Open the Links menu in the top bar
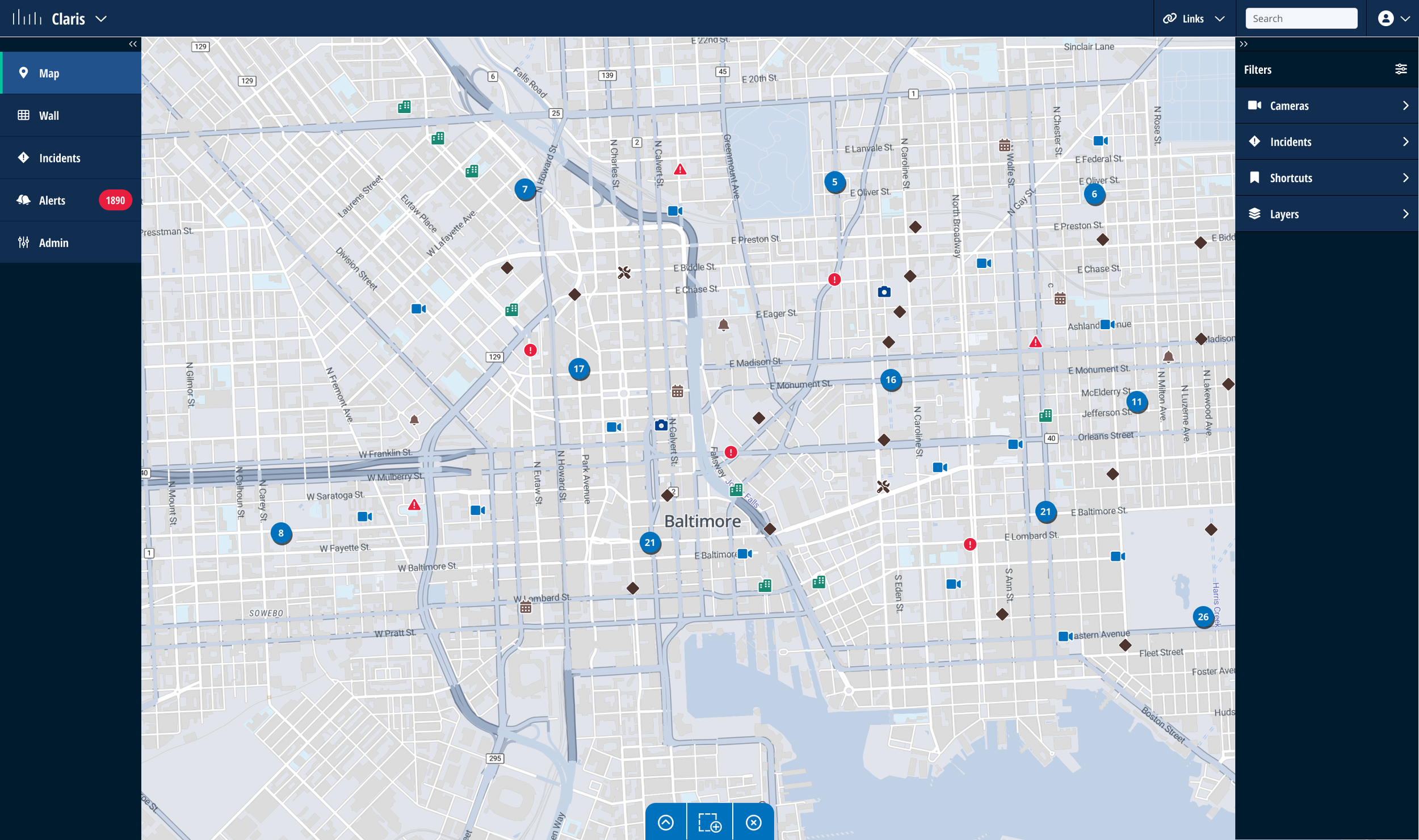The width and height of the screenshot is (1419, 840). (x=1194, y=18)
